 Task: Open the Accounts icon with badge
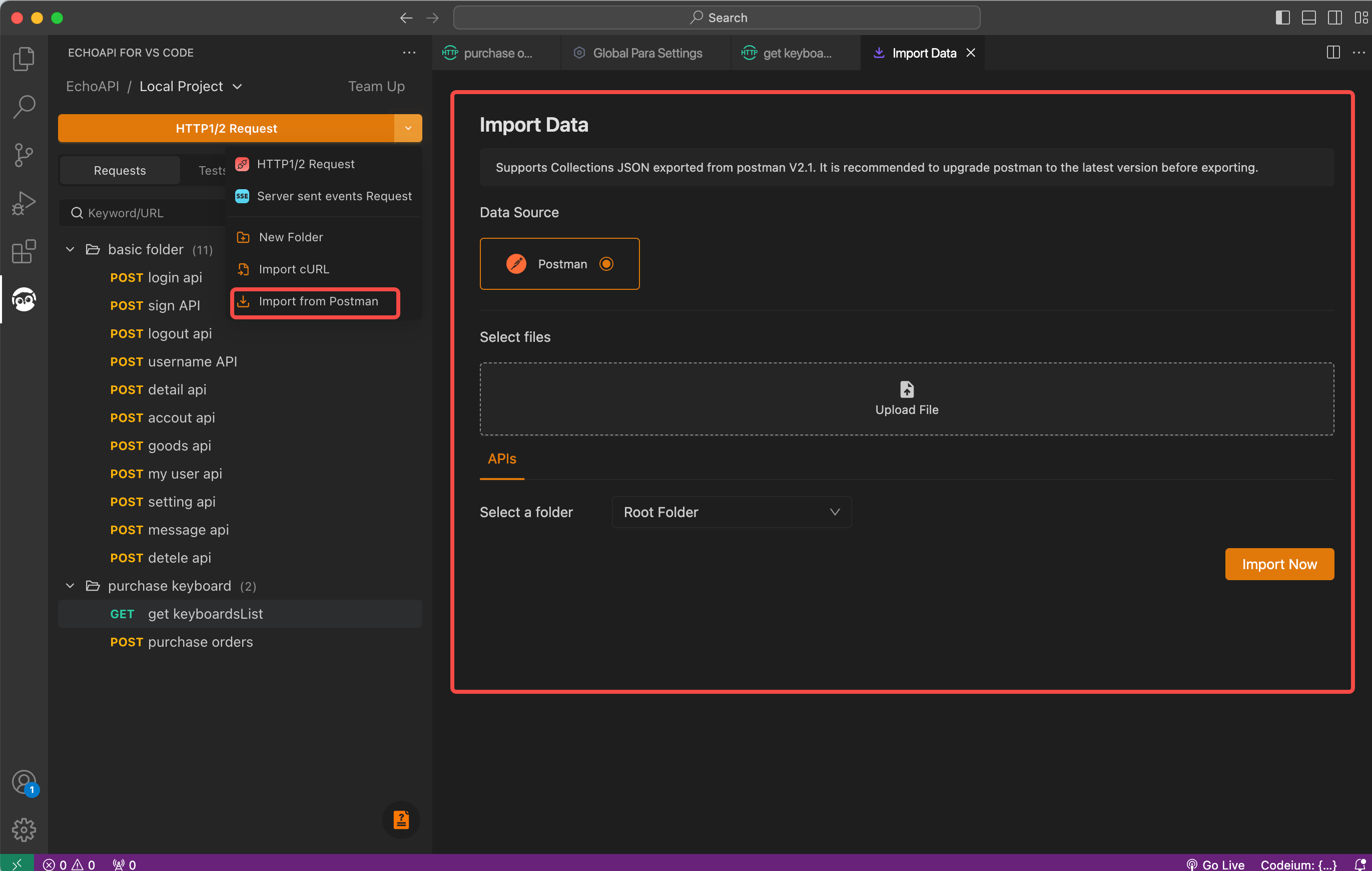tap(24, 782)
